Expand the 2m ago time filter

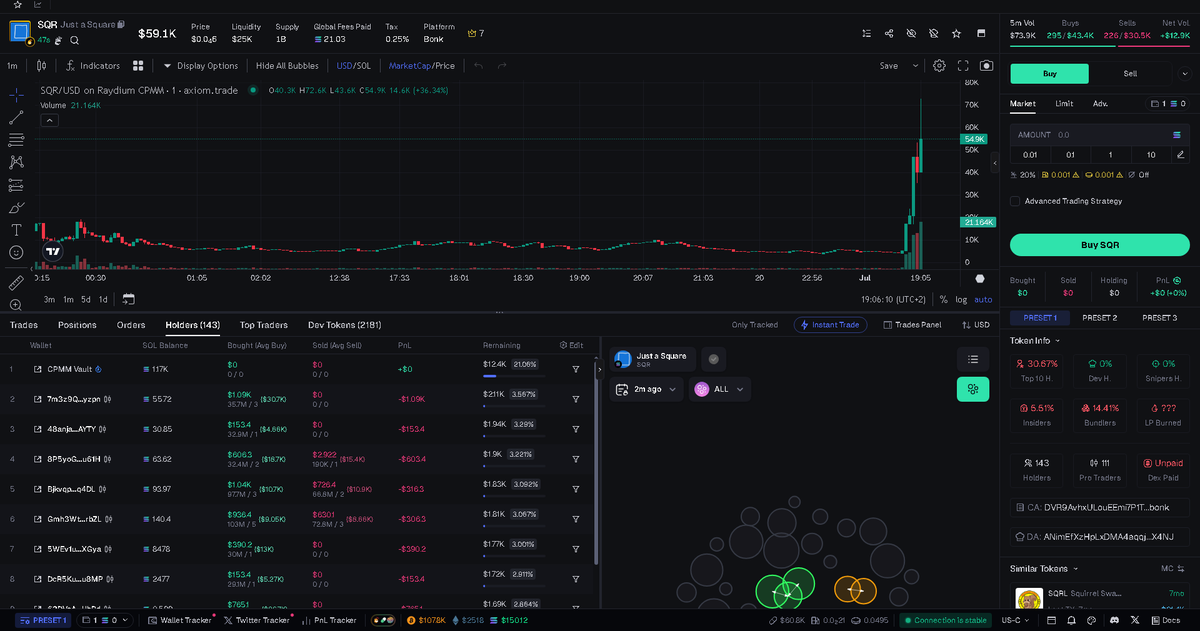pos(647,389)
